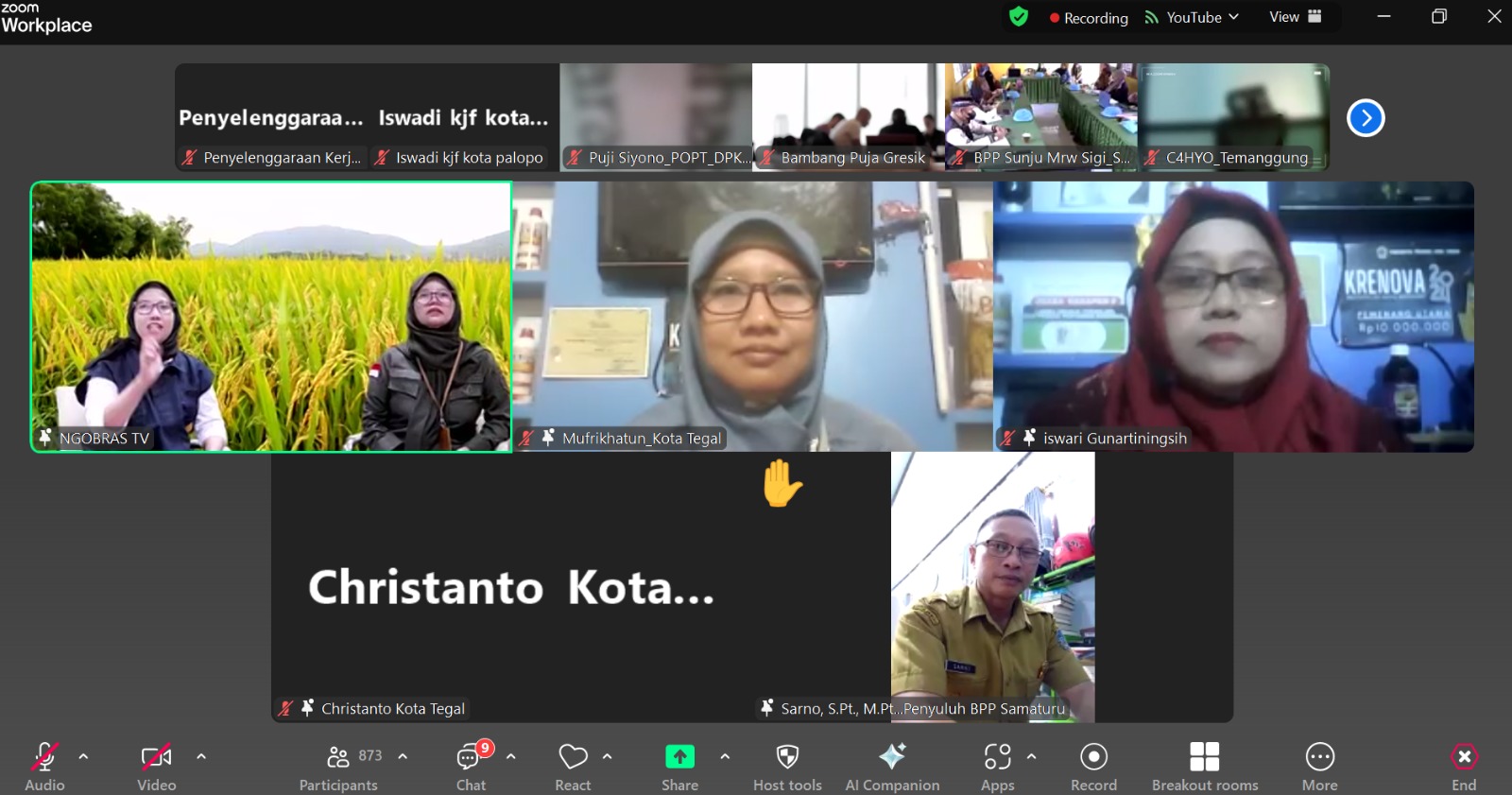The height and width of the screenshot is (795, 1512).
Task: Click pin icon beside Christanto Kota Tegal
Action: [307, 707]
